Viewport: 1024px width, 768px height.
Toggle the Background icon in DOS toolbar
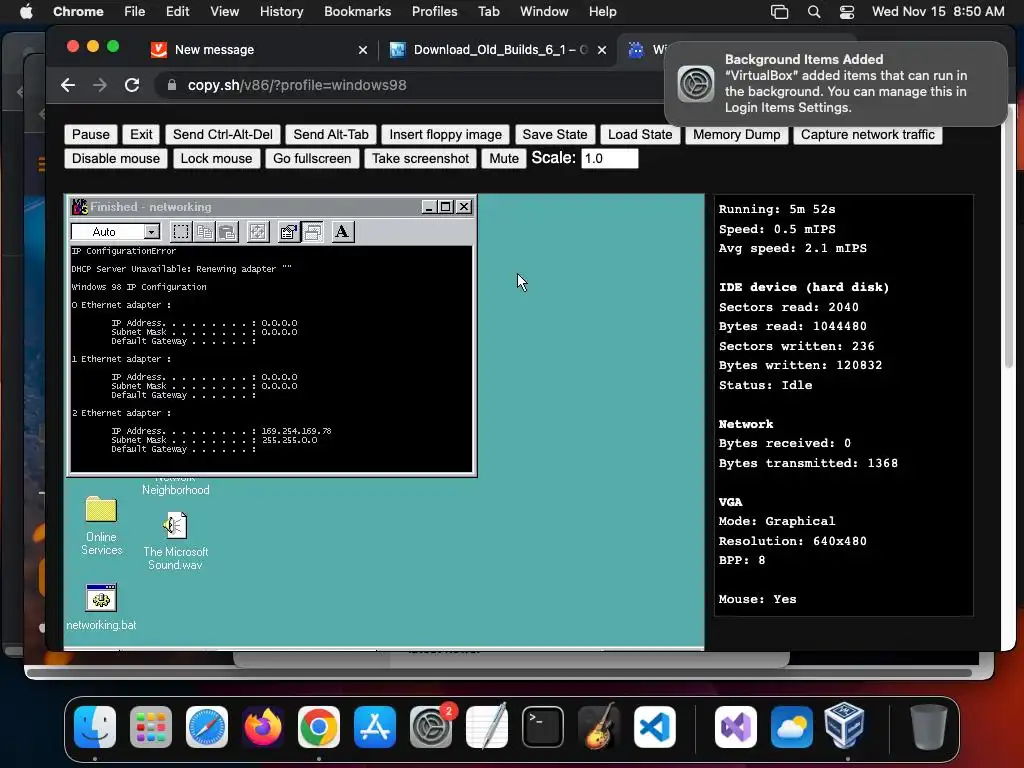click(x=312, y=232)
